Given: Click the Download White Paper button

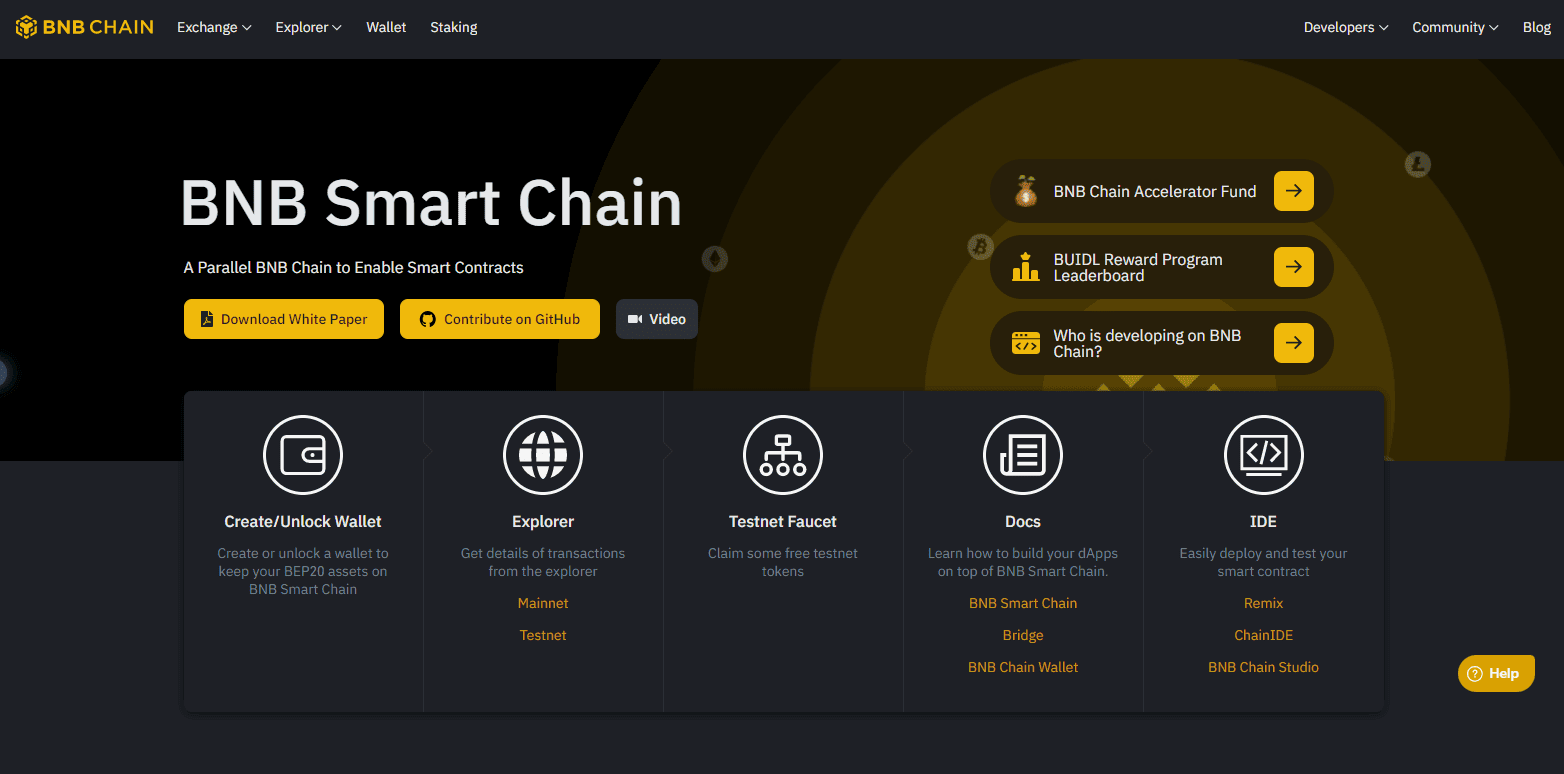Looking at the screenshot, I should pos(284,319).
